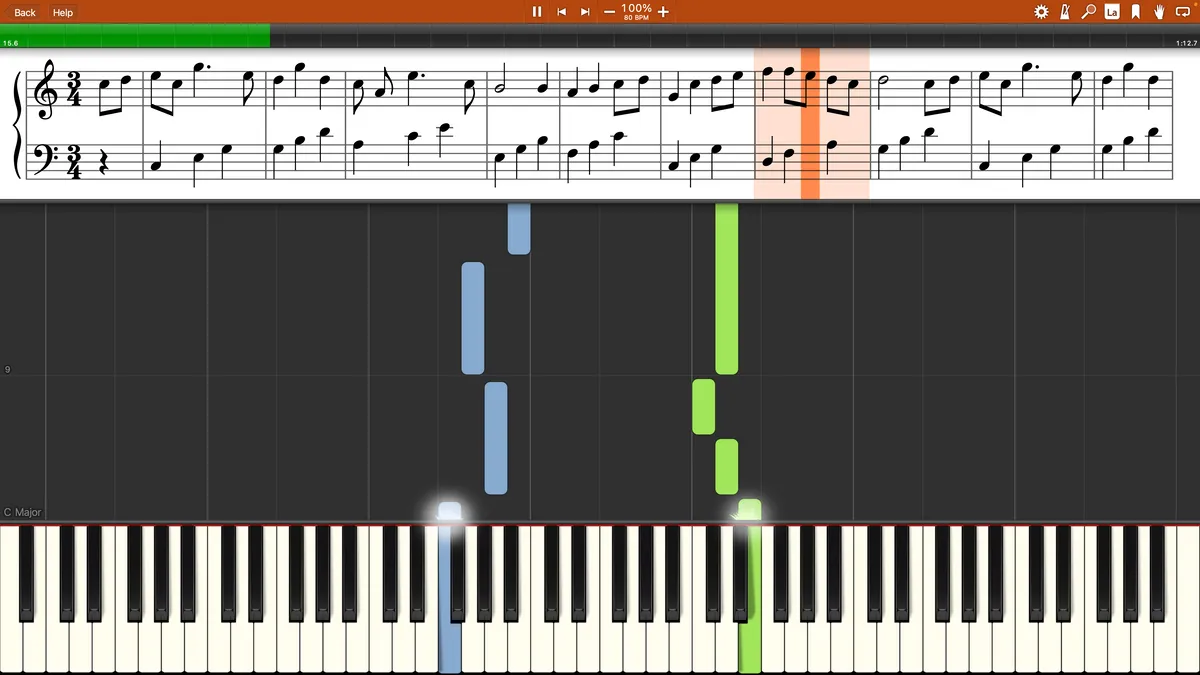Screen dimensions: 1200x675
Task: Increase tempo with plus button
Action: pyautogui.click(x=663, y=12)
